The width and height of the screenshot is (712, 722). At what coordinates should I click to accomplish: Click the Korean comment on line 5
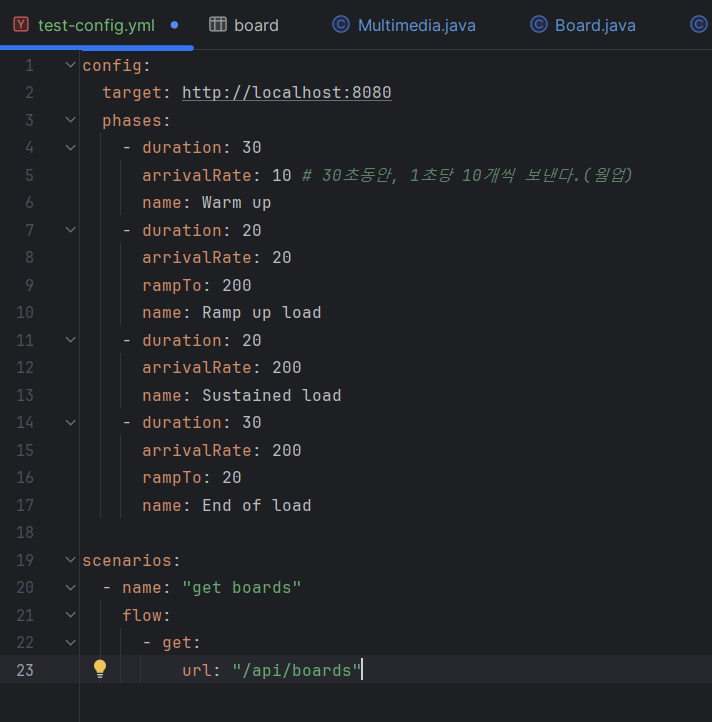[x=467, y=175]
